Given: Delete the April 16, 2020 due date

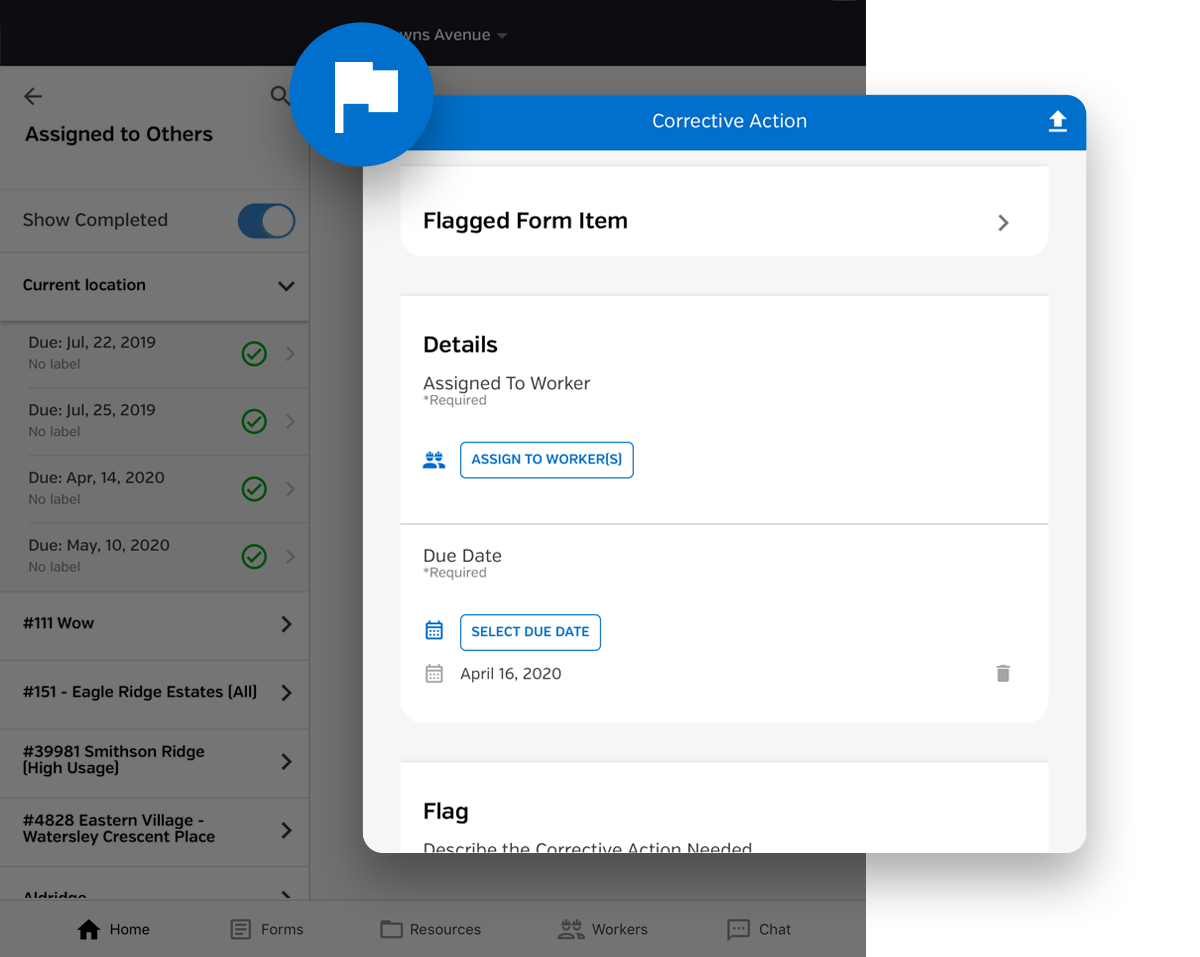Looking at the screenshot, I should [x=1003, y=674].
